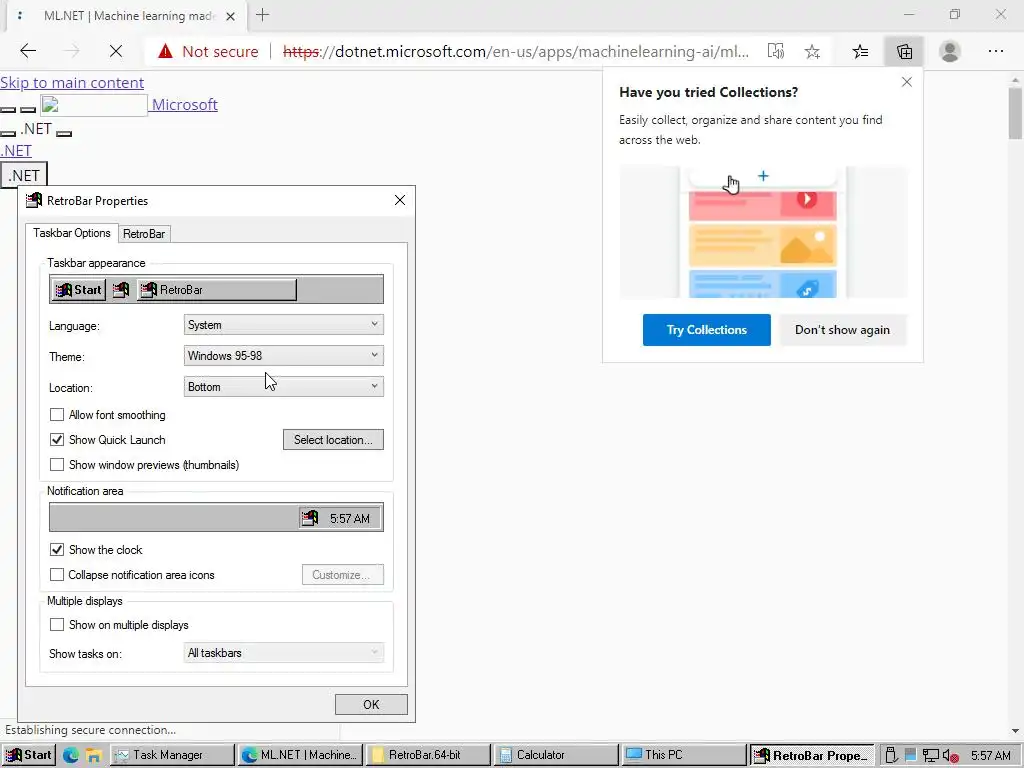
Task: Click Try Collections
Action: point(707,330)
